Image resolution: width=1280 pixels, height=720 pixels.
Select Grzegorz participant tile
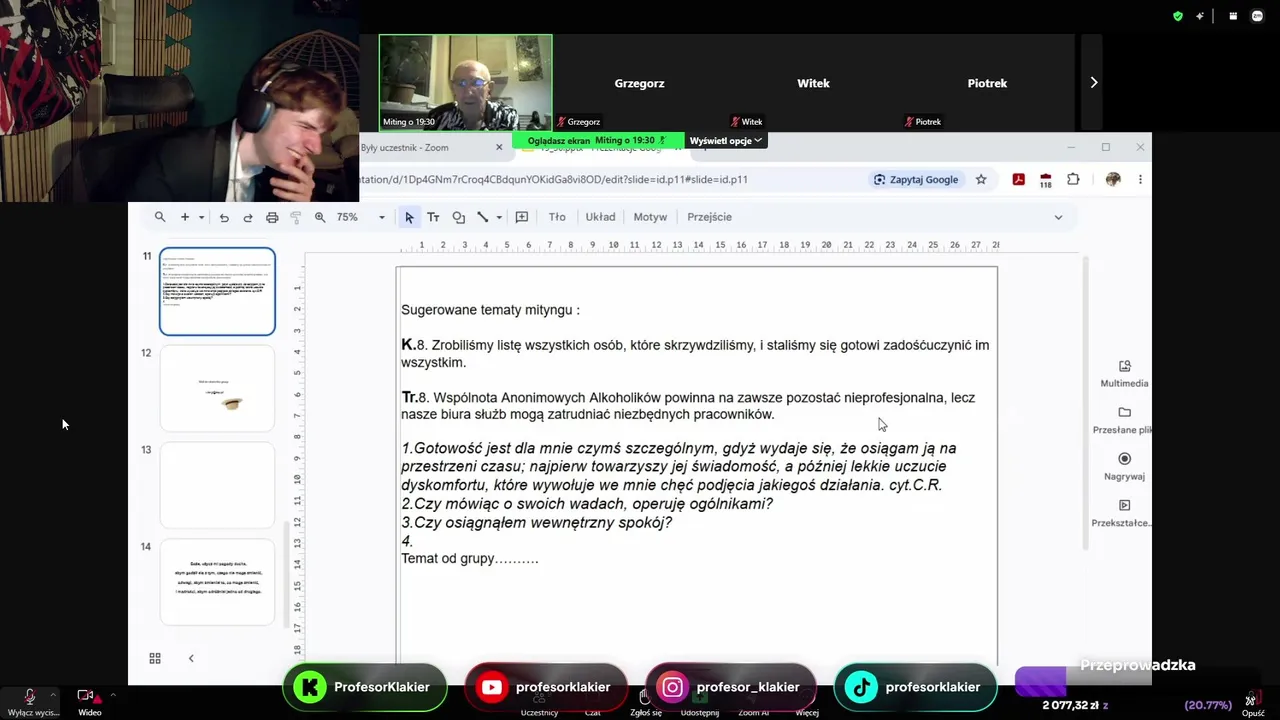click(639, 83)
